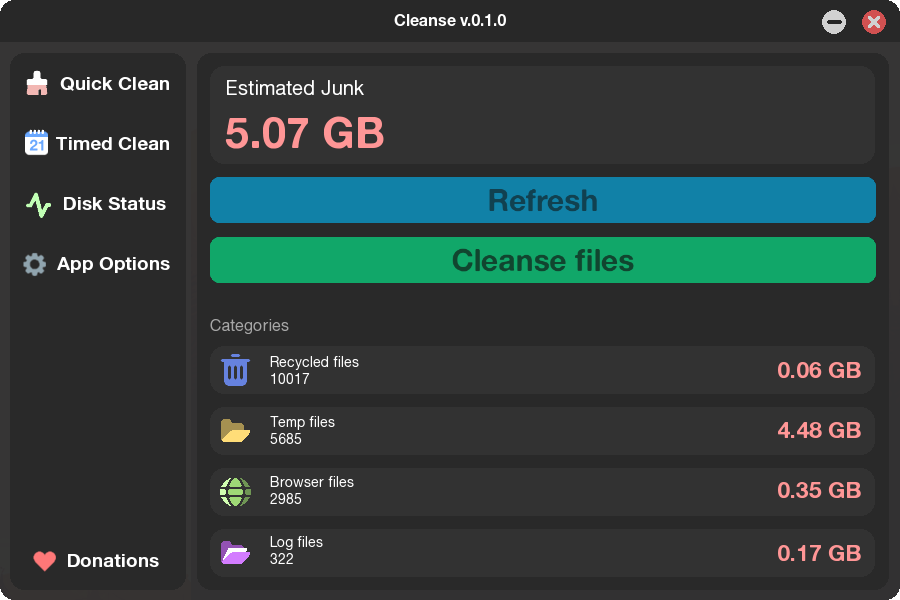This screenshot has height=600, width=900.
Task: Start cleaning with the Cleanse files button
Action: [542, 260]
